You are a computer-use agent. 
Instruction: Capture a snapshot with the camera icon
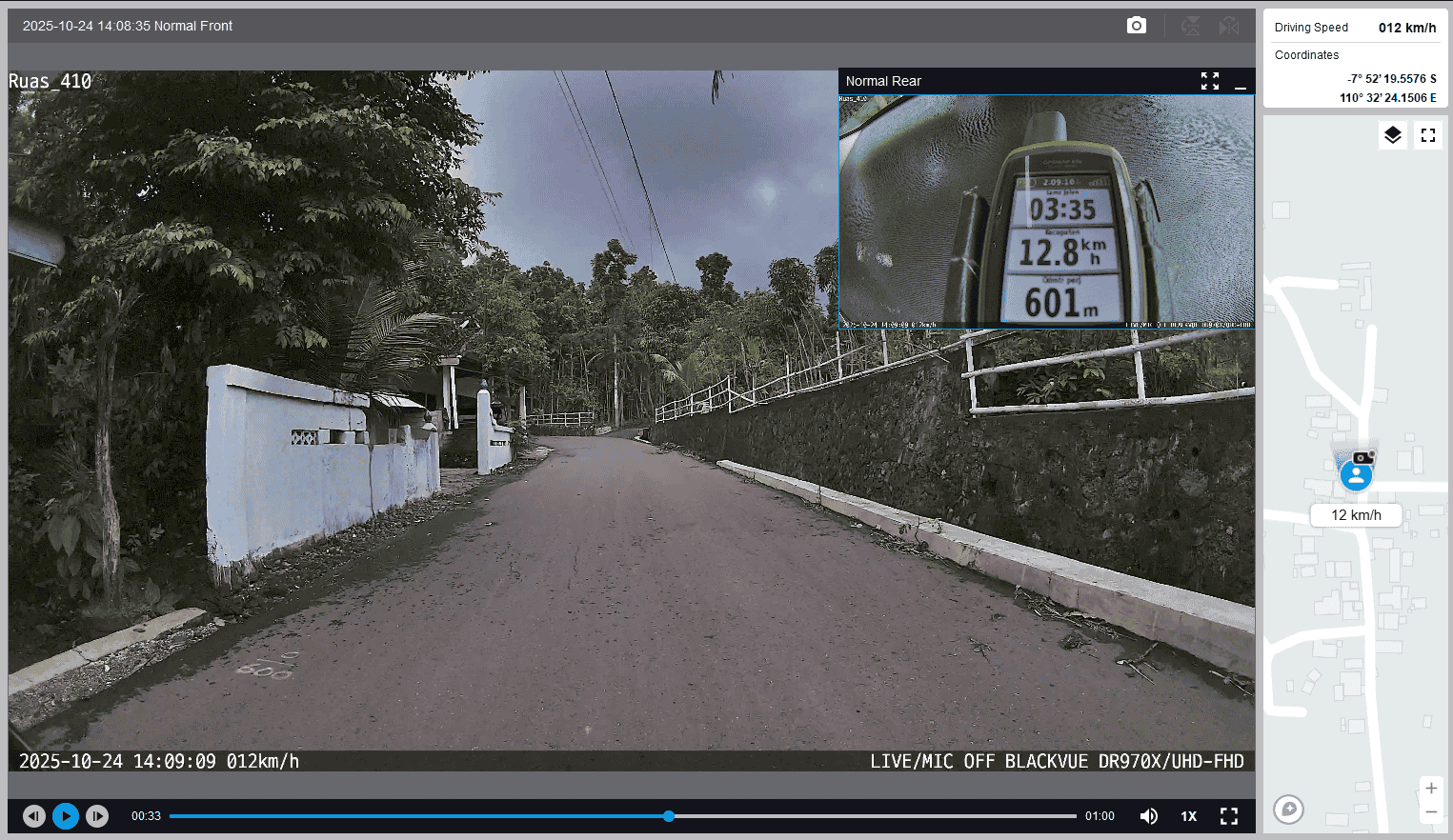(x=1136, y=26)
